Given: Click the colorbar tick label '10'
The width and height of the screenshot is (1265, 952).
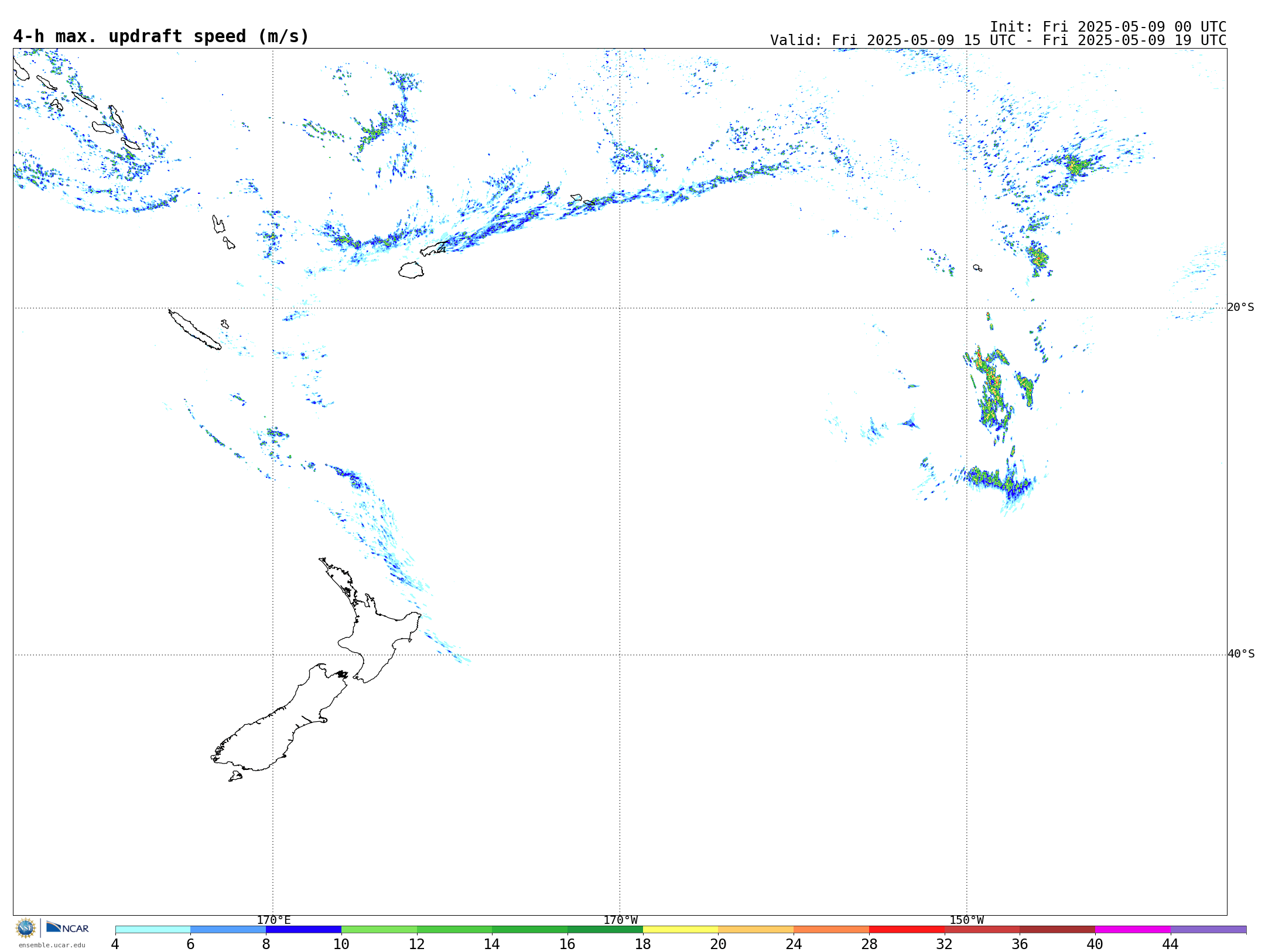Looking at the screenshot, I should point(341,944).
